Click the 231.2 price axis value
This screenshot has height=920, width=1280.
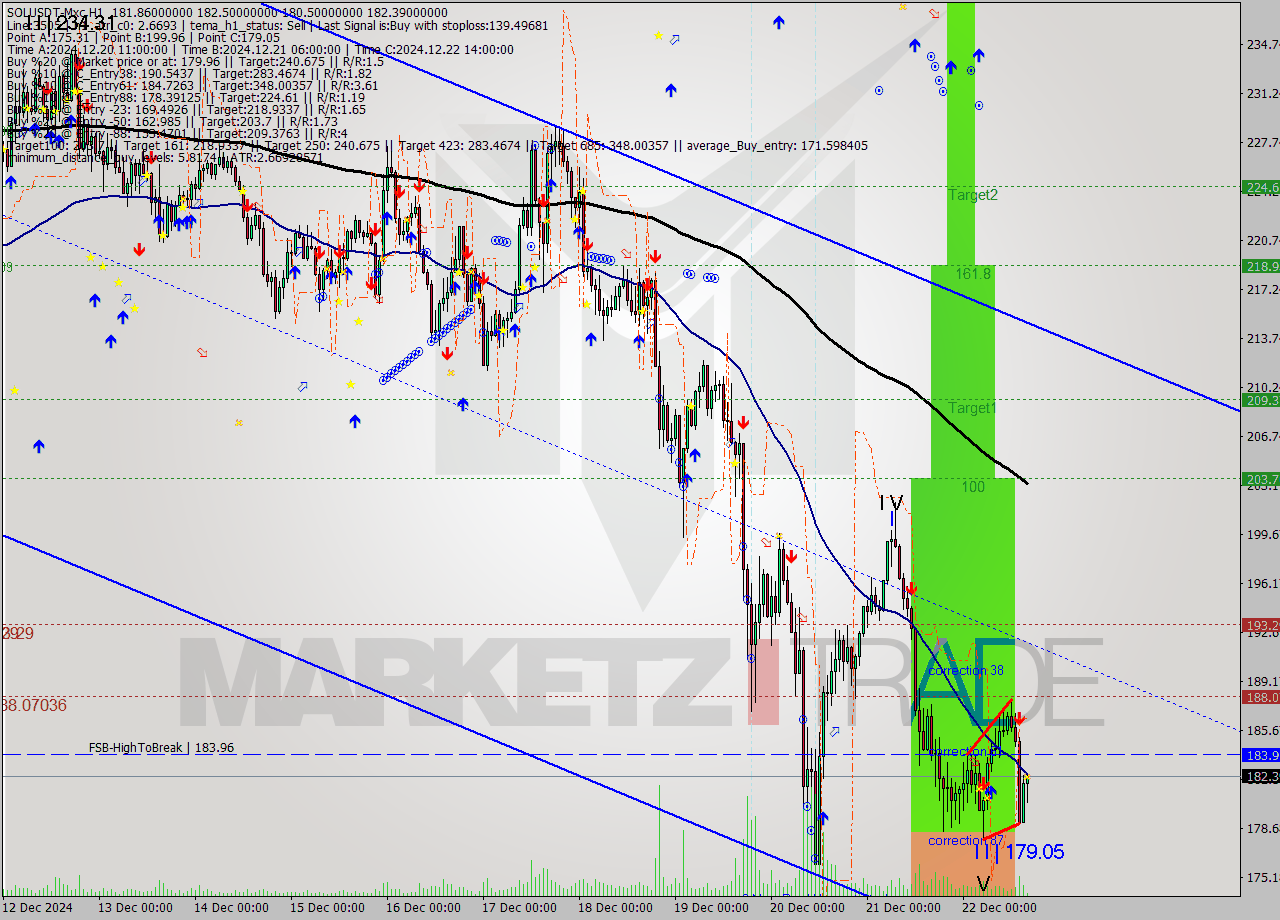(x=1262, y=93)
